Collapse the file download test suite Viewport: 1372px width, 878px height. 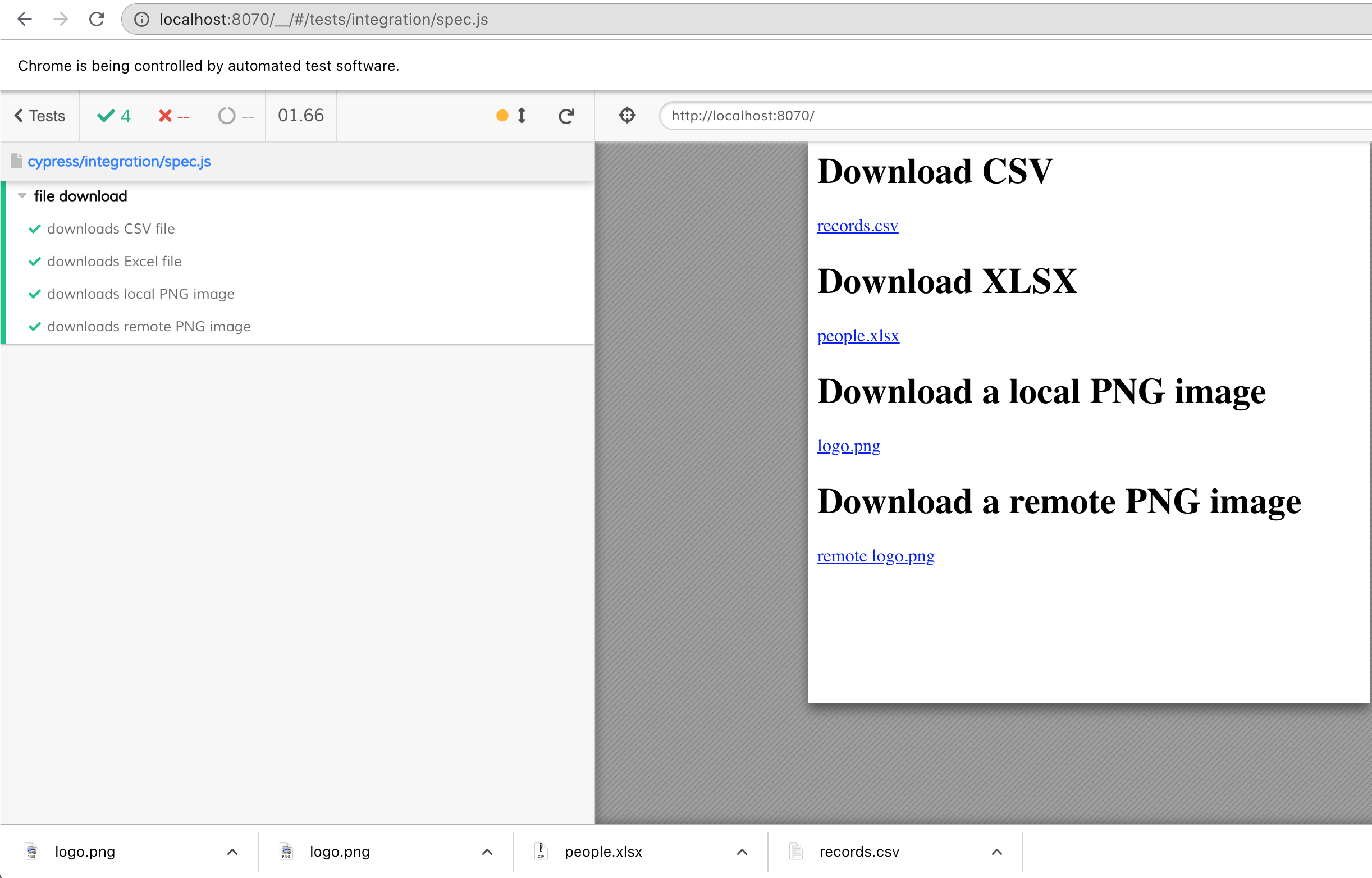tap(22, 196)
